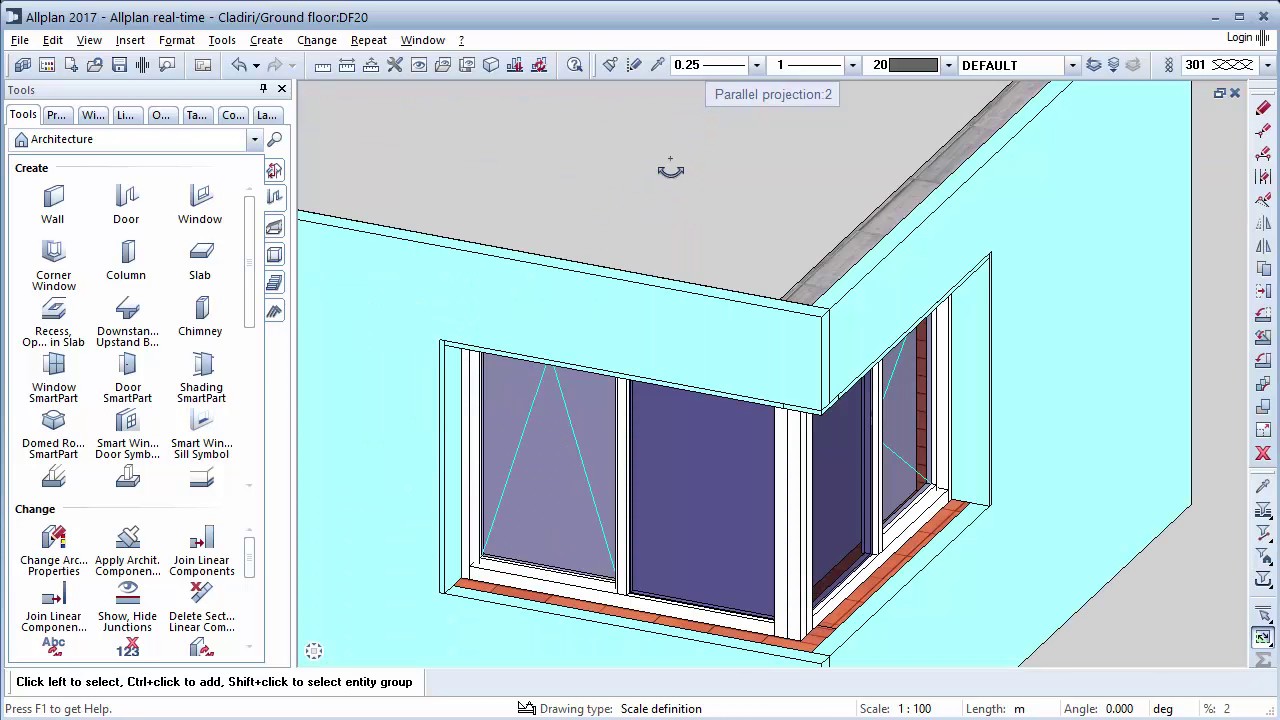Choose Recess, Opening in Slab tool
The height and width of the screenshot is (720, 1280).
53,322
